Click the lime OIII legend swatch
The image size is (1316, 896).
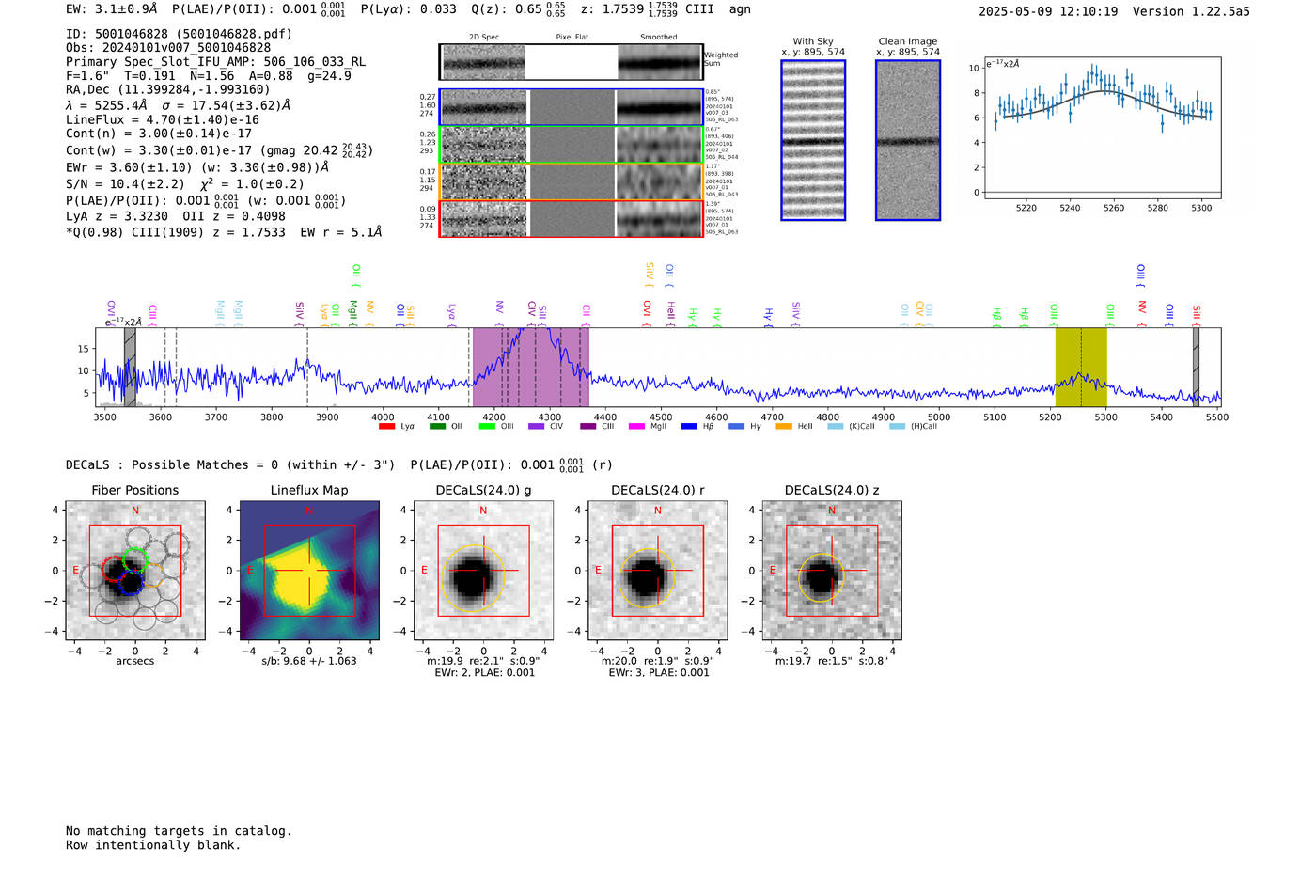(x=486, y=427)
